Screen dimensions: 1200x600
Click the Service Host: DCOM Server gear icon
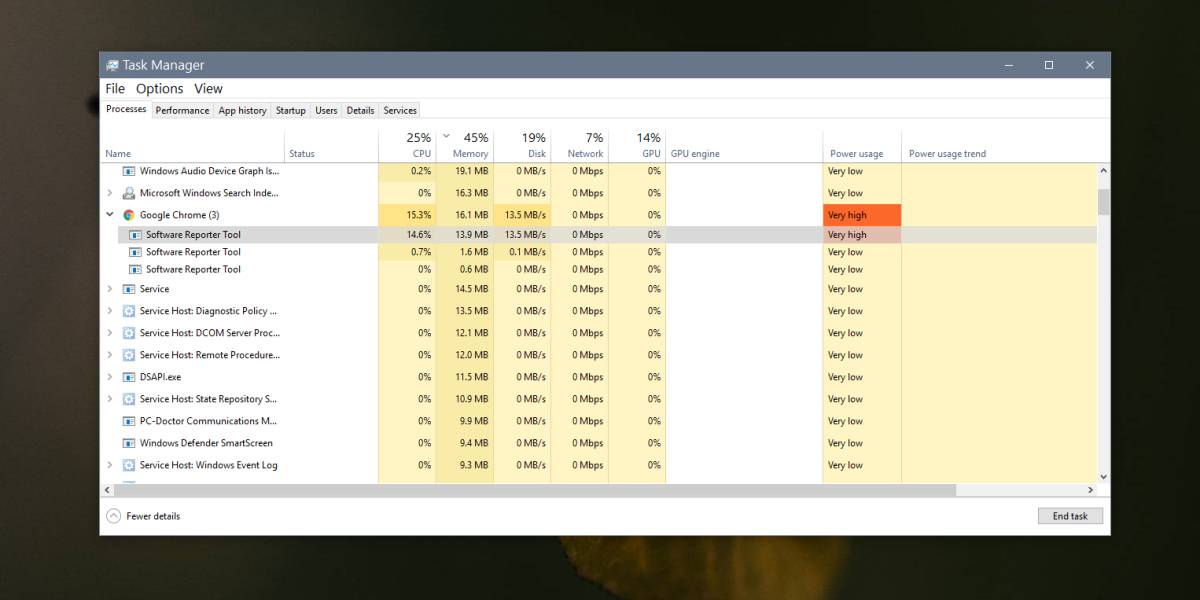(129, 333)
